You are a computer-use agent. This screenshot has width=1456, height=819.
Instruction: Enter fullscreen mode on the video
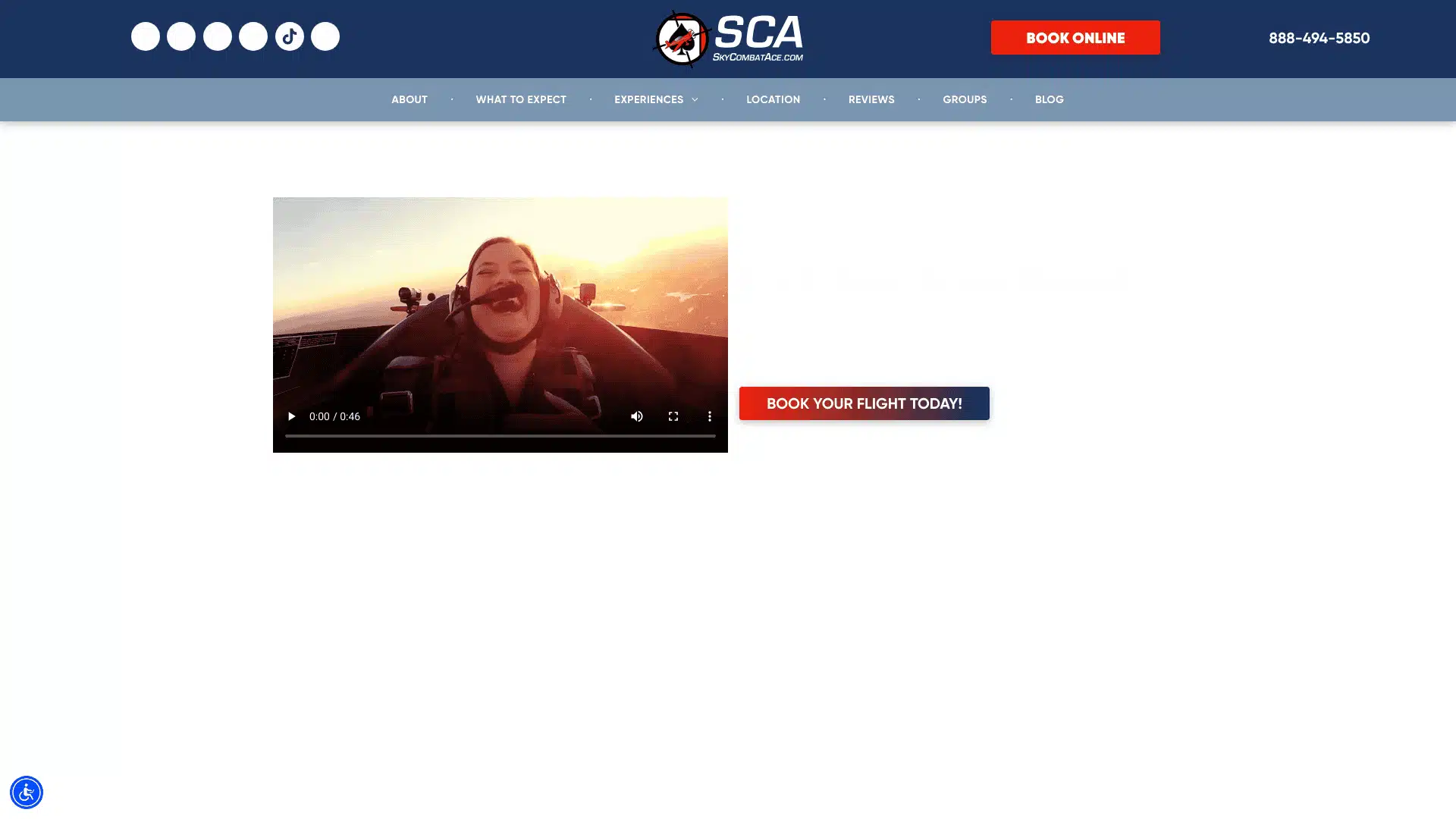pos(673,416)
